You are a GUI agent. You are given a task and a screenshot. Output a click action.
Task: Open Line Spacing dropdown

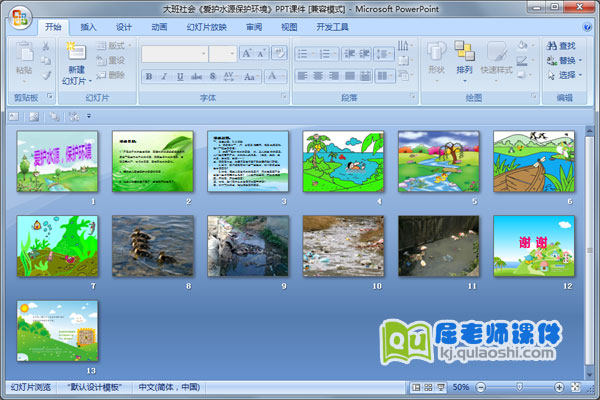(x=384, y=54)
